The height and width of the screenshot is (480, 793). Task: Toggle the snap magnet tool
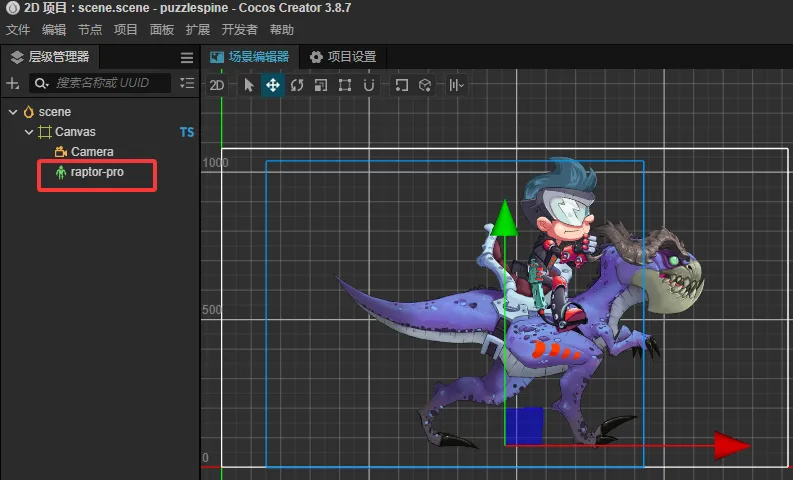coord(369,86)
